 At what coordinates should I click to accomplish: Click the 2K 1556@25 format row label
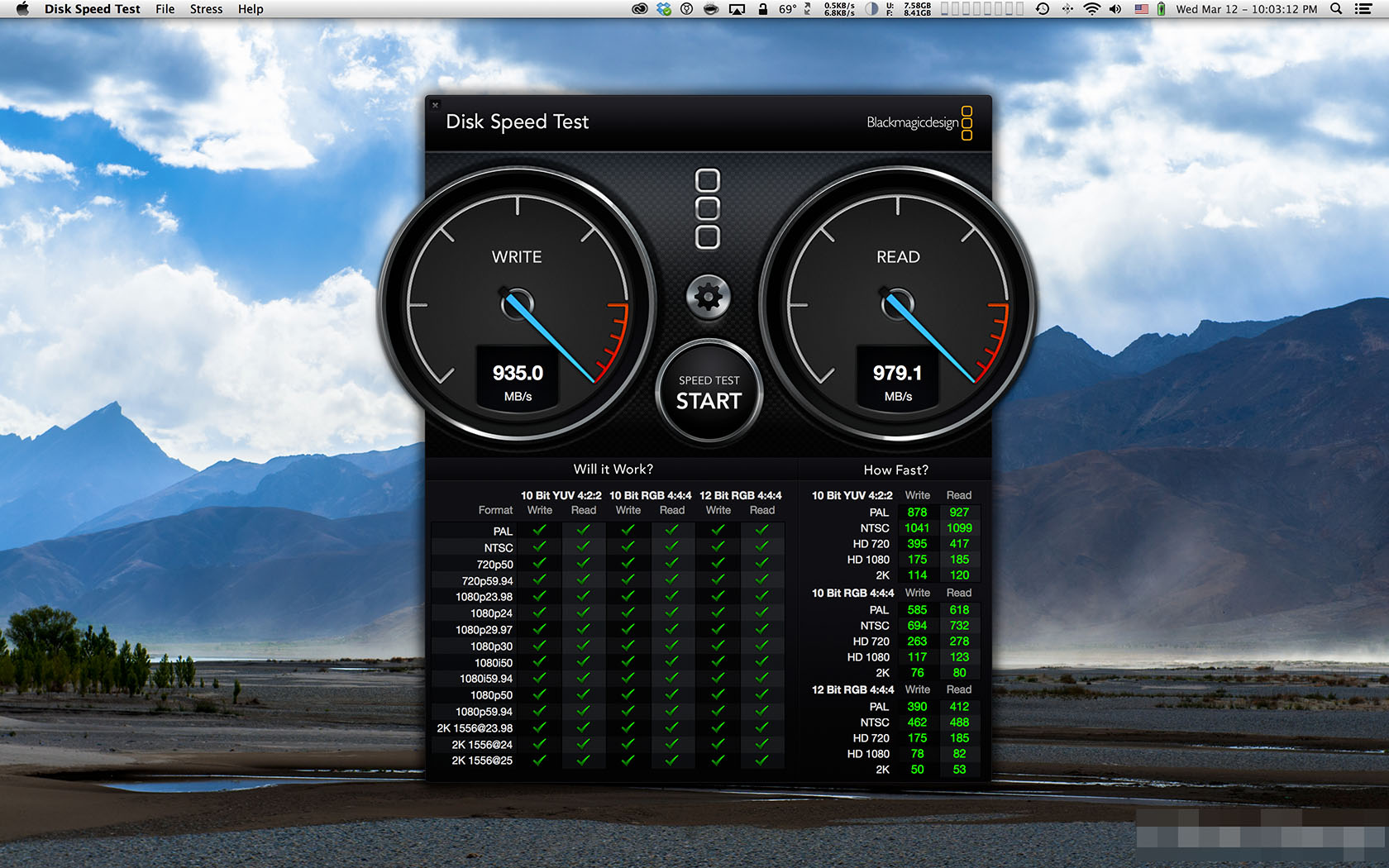click(x=481, y=761)
